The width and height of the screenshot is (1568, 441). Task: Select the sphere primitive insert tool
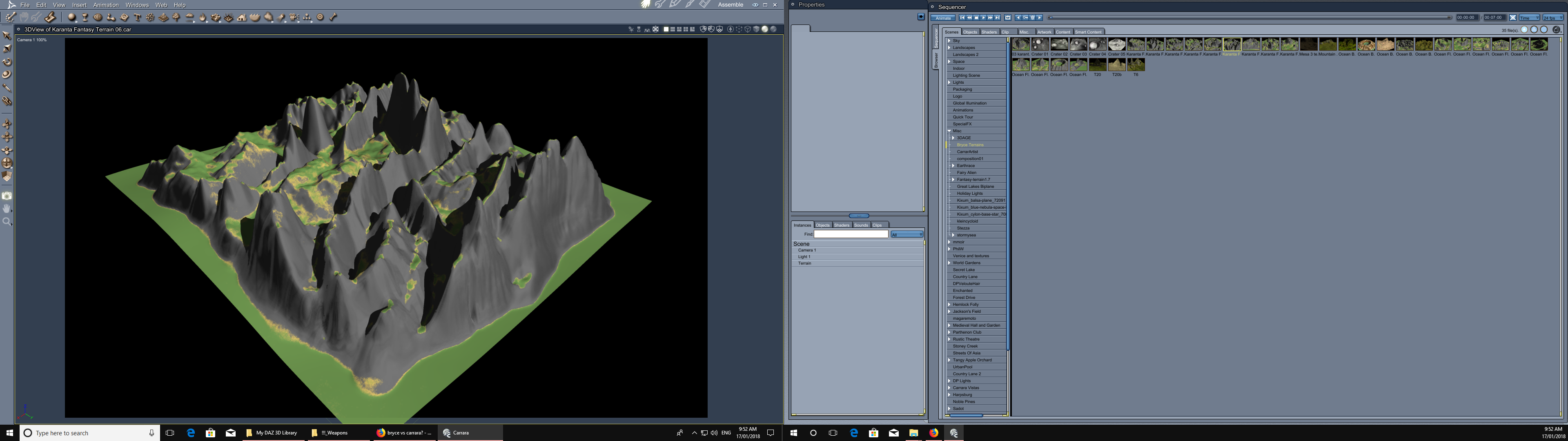coord(72,17)
